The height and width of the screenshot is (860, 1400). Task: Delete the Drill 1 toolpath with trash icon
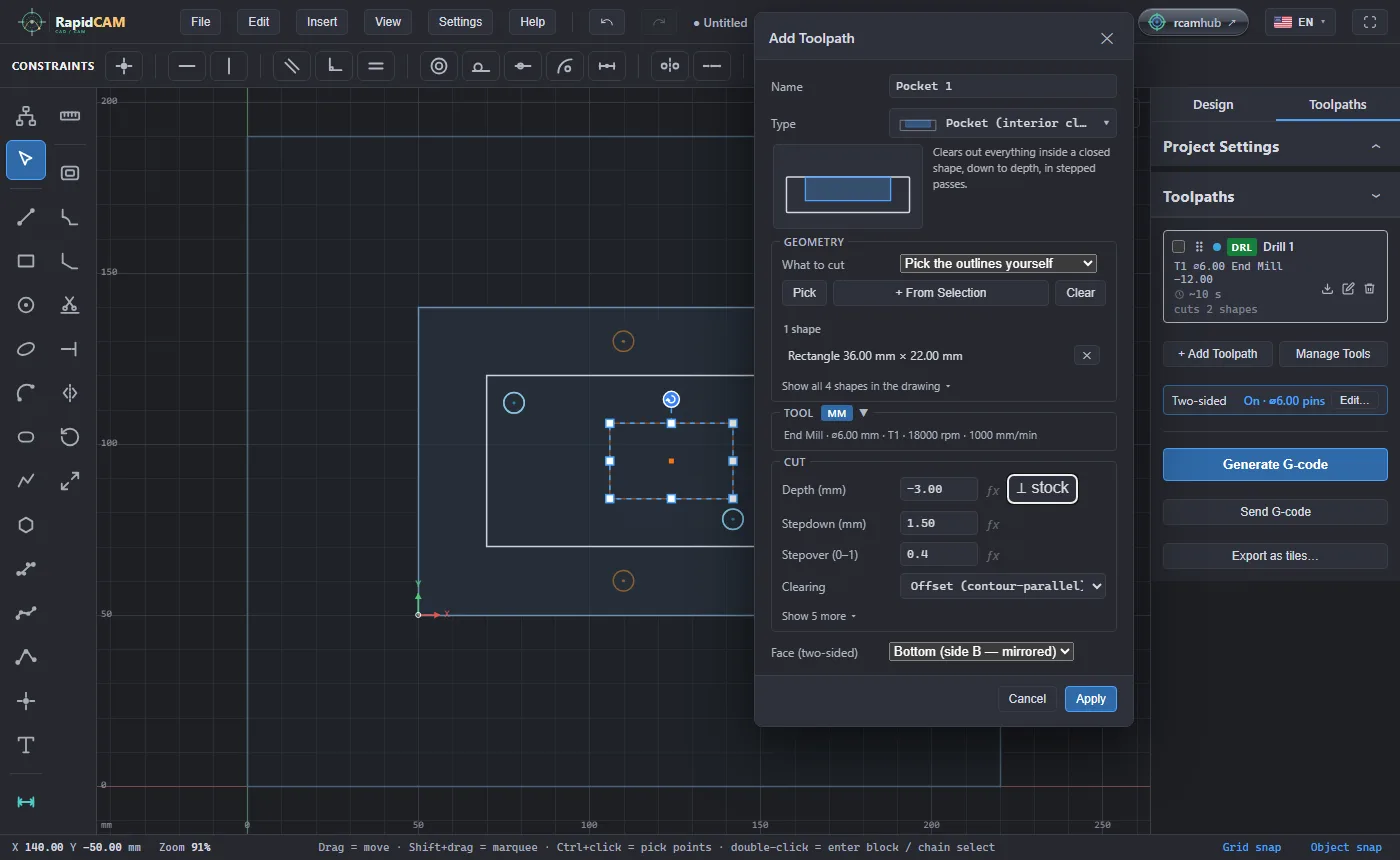pos(1370,289)
